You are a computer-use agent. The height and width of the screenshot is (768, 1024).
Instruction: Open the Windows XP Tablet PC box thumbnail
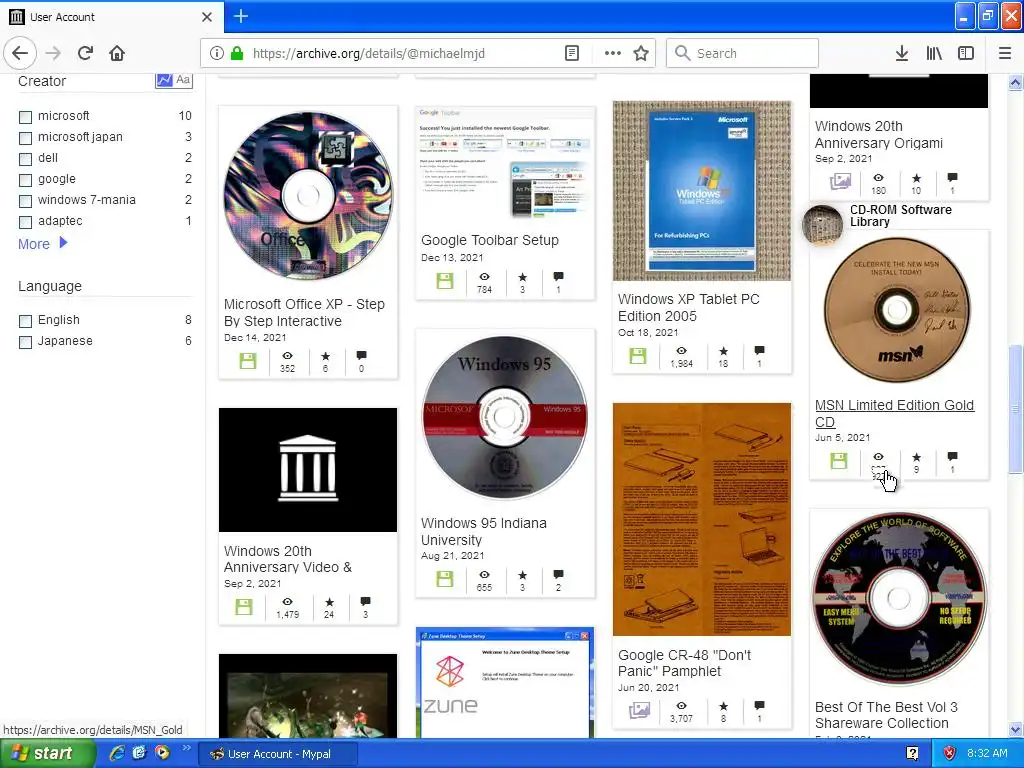tap(701, 191)
